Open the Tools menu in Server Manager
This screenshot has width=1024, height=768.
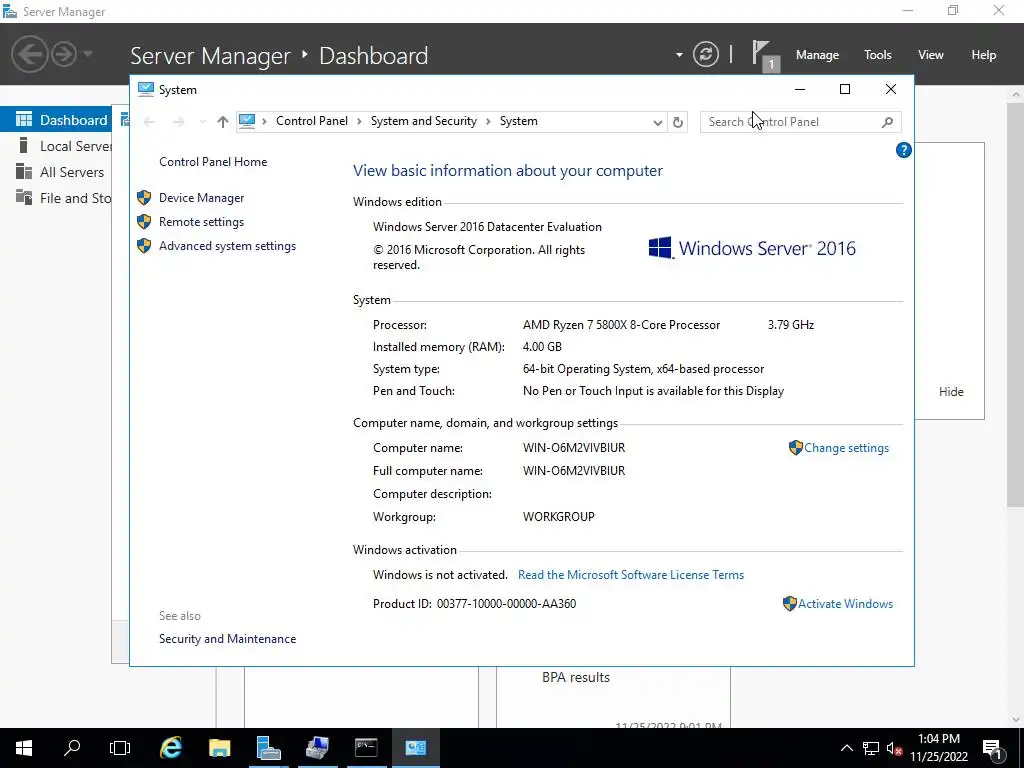pos(878,55)
